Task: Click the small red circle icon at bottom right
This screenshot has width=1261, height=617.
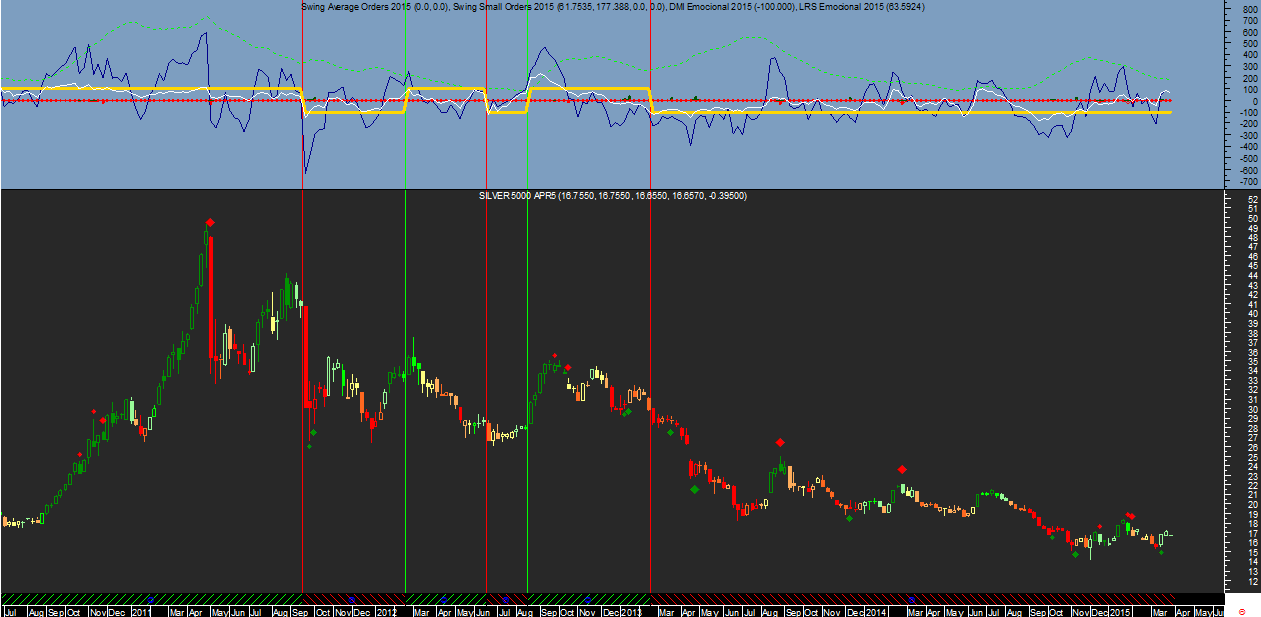Action: (1241, 610)
